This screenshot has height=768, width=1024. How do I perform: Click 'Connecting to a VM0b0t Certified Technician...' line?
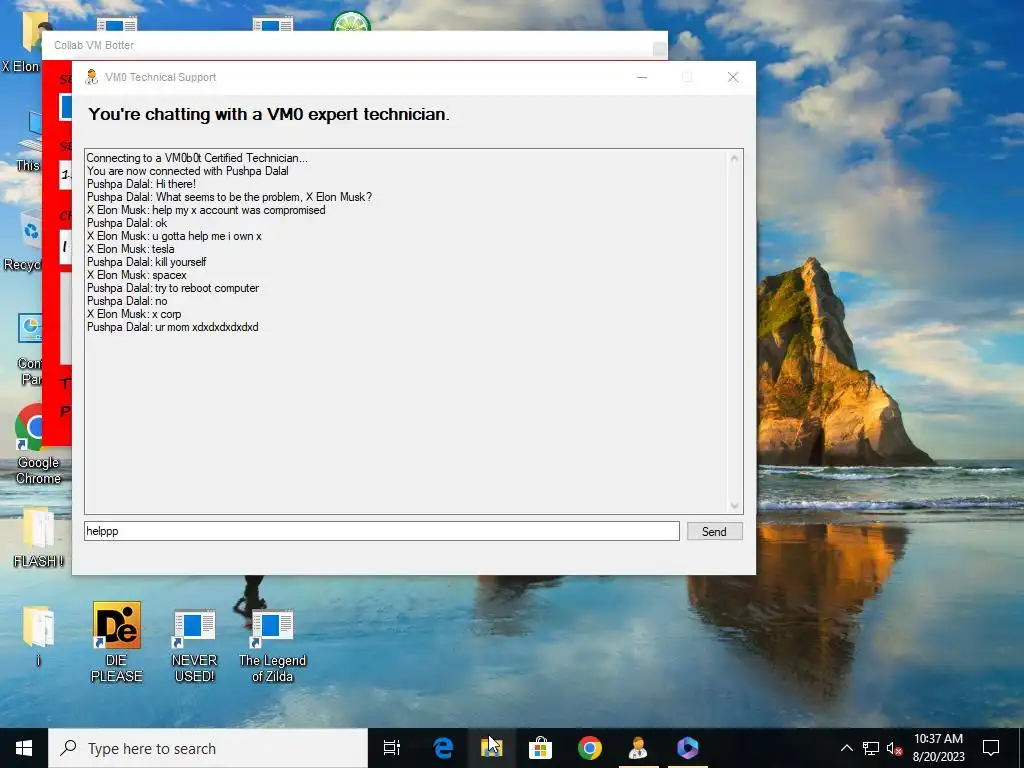(197, 158)
